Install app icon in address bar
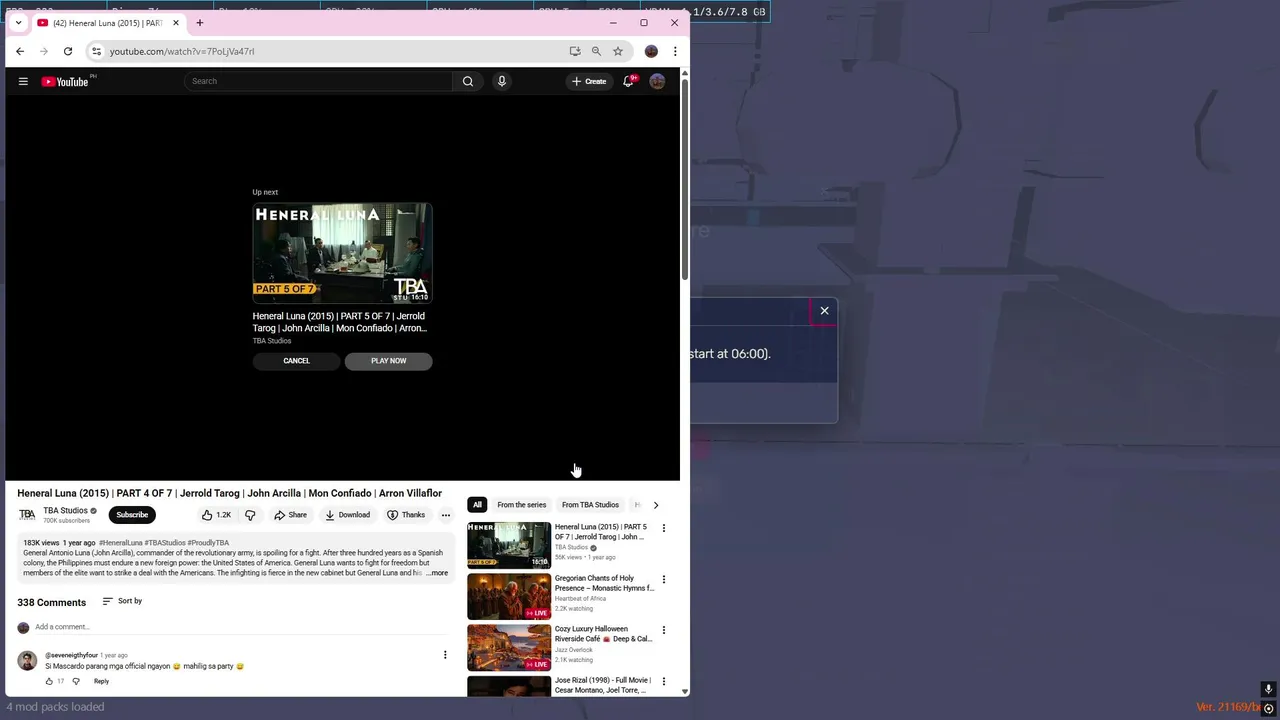This screenshot has height=720, width=1280. pos(575,51)
